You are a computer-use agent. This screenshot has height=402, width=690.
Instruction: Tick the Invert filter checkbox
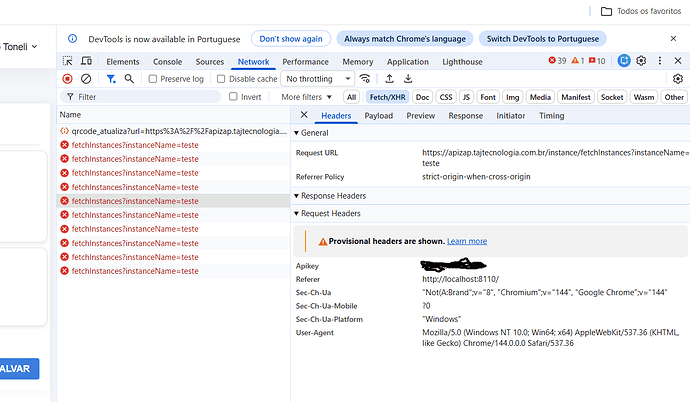233,97
